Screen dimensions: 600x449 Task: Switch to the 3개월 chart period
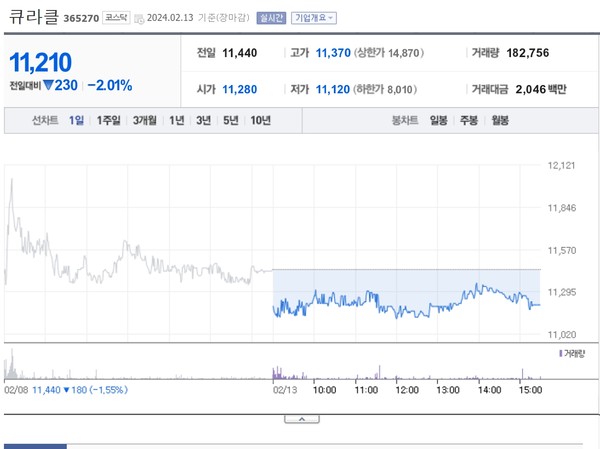(x=145, y=121)
